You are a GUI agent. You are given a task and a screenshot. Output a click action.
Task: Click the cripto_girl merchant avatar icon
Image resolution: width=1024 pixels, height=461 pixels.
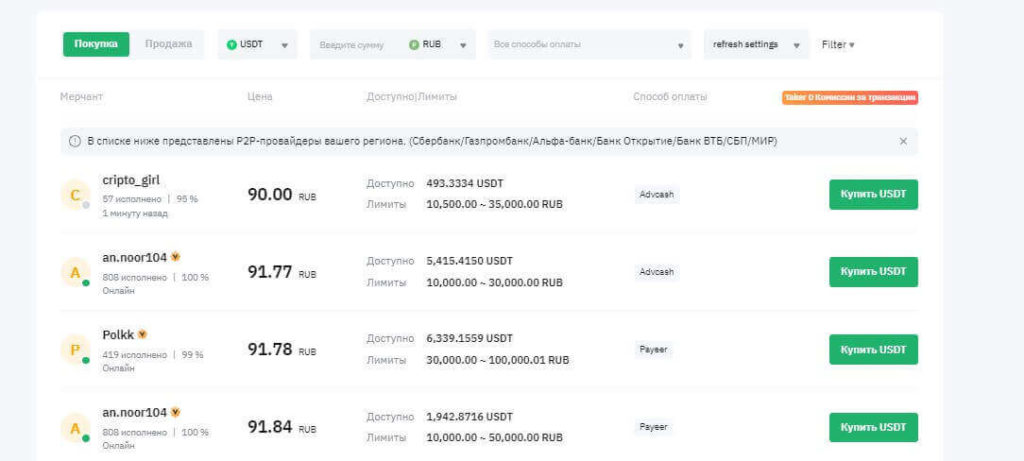click(75, 195)
